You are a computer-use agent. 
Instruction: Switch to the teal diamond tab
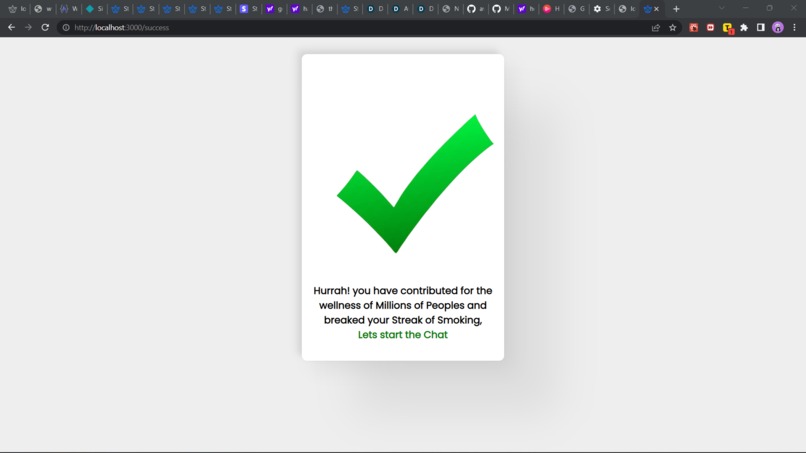point(95,9)
